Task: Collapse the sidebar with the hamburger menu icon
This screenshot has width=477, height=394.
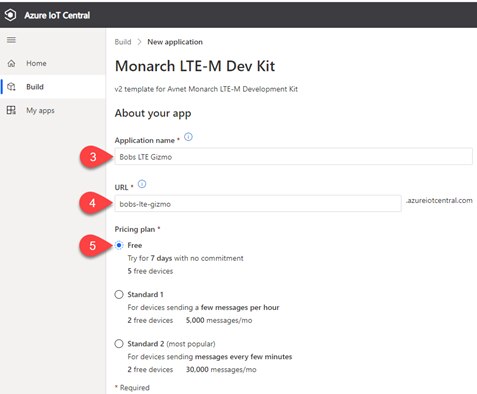Action: point(11,40)
